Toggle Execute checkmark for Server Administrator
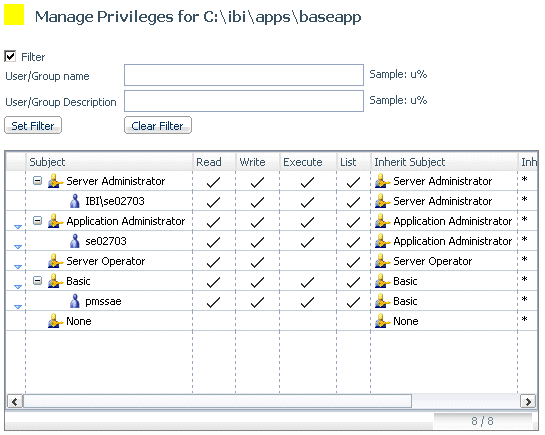545x435 pixels. click(x=307, y=182)
